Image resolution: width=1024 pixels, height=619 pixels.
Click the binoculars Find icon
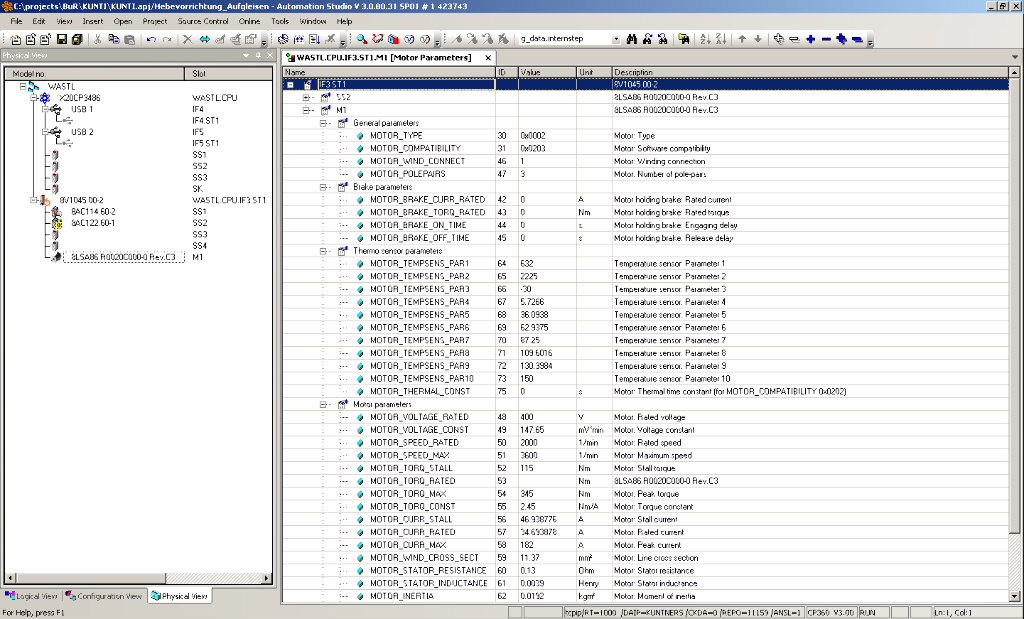coord(633,39)
